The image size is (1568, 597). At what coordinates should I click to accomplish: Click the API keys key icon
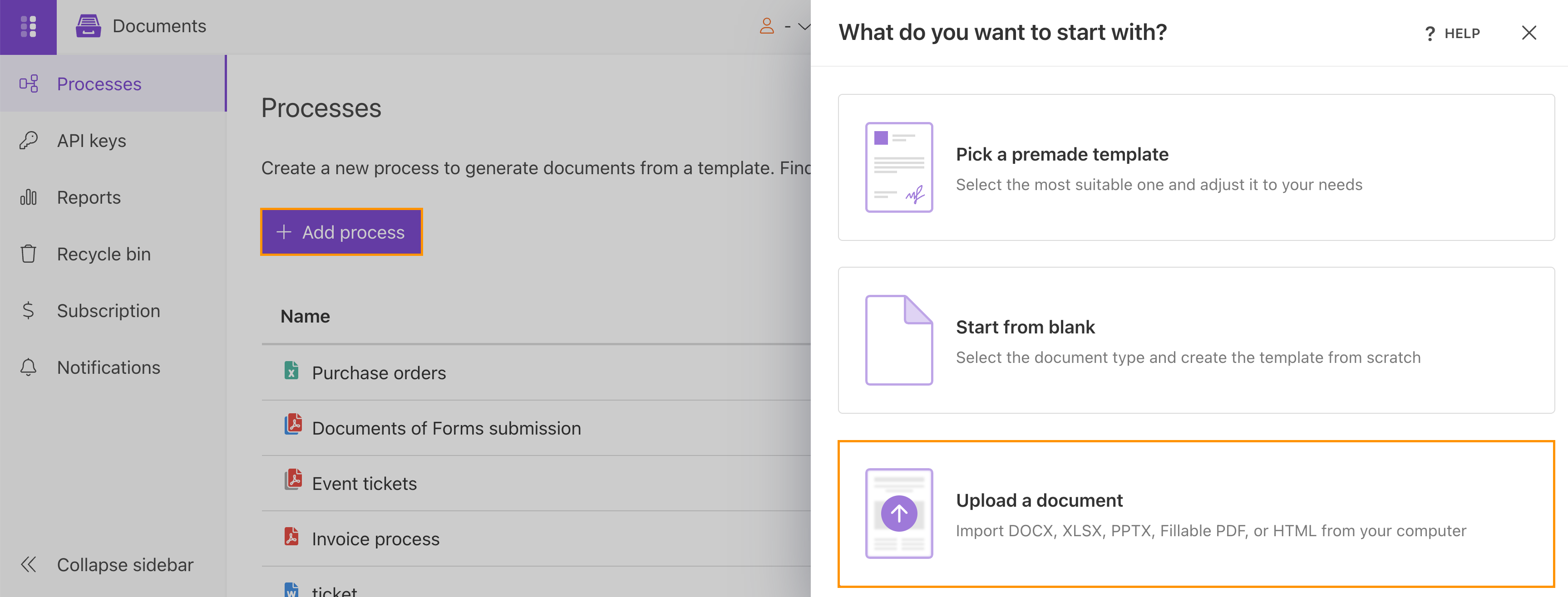[x=29, y=141]
